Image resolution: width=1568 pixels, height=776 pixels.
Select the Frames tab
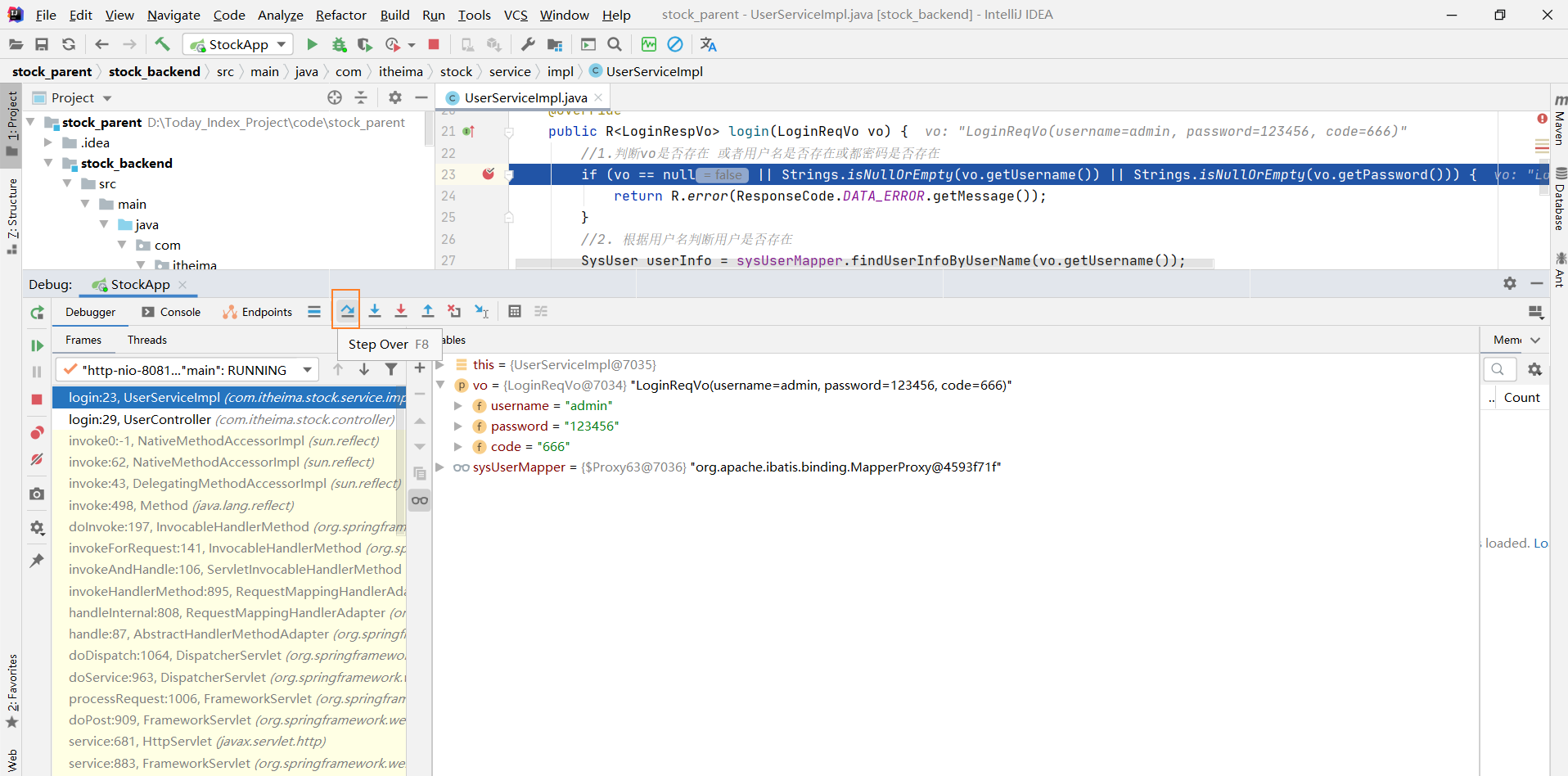point(83,340)
